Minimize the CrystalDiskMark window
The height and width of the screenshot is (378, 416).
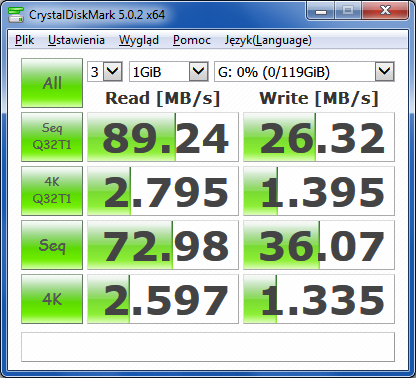[321, 11]
